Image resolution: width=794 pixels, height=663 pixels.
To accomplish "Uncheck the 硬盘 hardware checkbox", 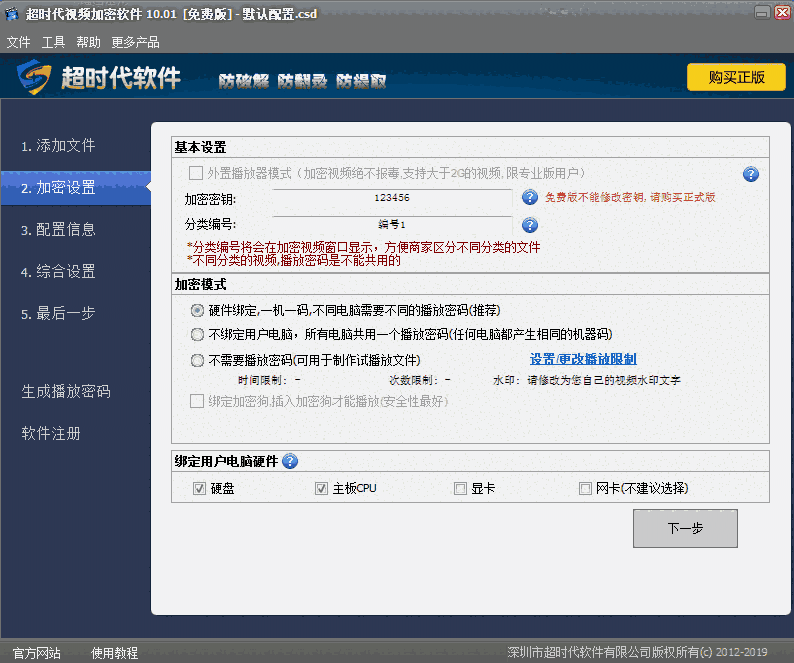I will (x=199, y=488).
